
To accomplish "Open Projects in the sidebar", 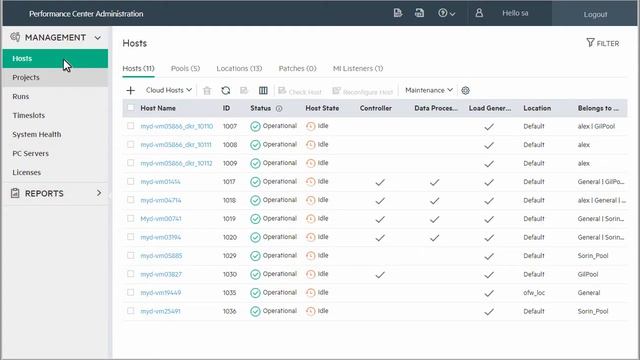I will [x=55, y=77].
